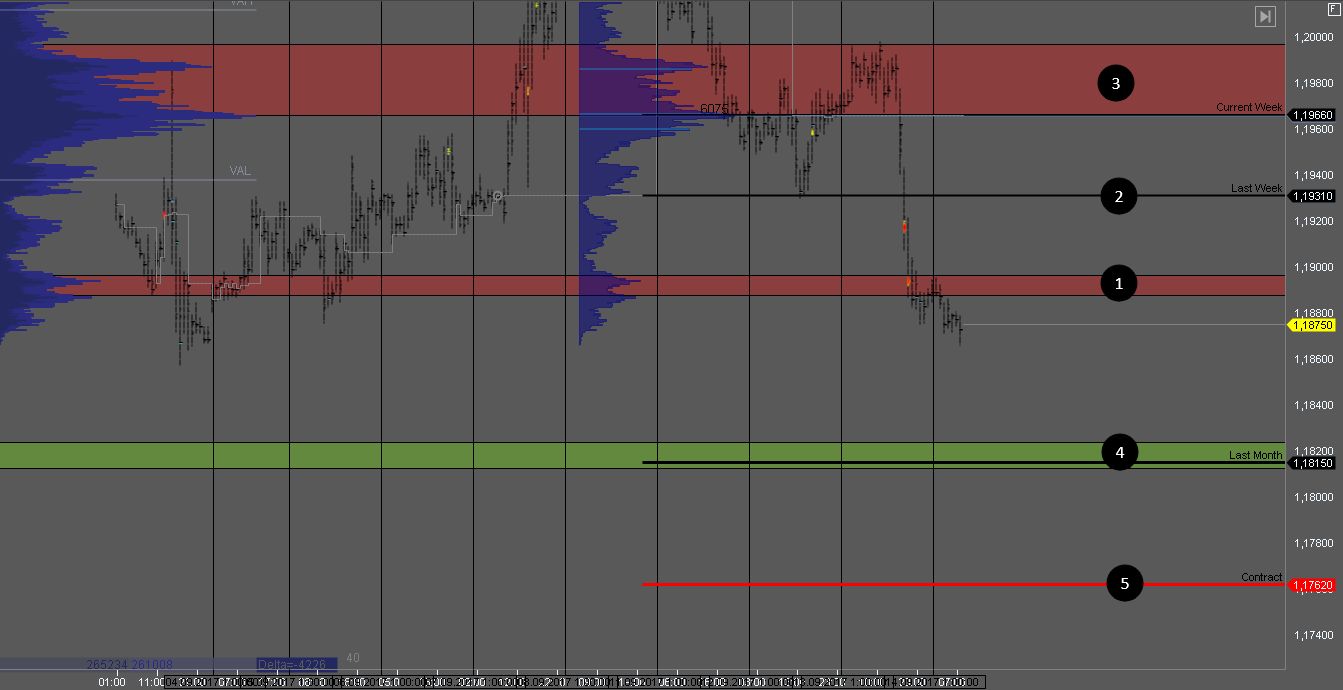The height and width of the screenshot is (690, 1343).
Task: Click the black circle marker numbered 5
Action: pyautogui.click(x=1124, y=583)
